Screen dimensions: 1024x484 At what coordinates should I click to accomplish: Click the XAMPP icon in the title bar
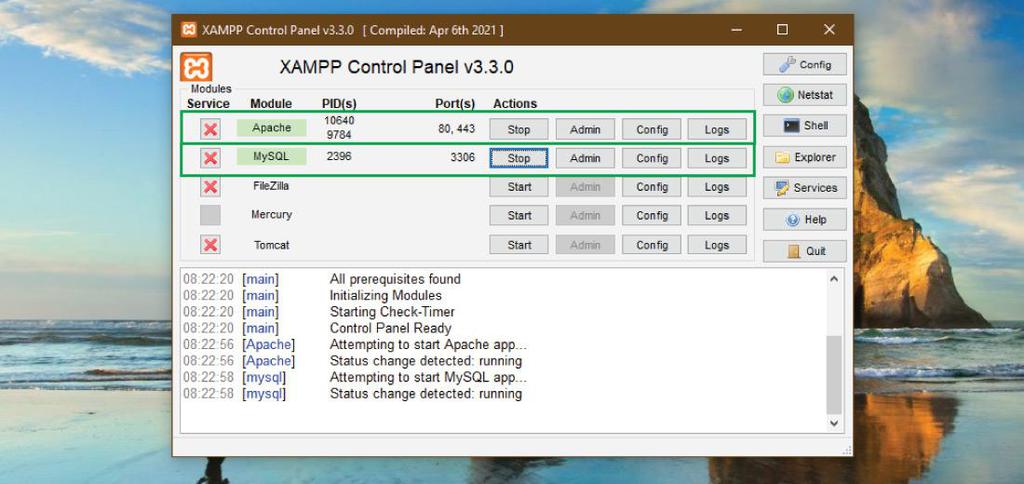point(189,30)
